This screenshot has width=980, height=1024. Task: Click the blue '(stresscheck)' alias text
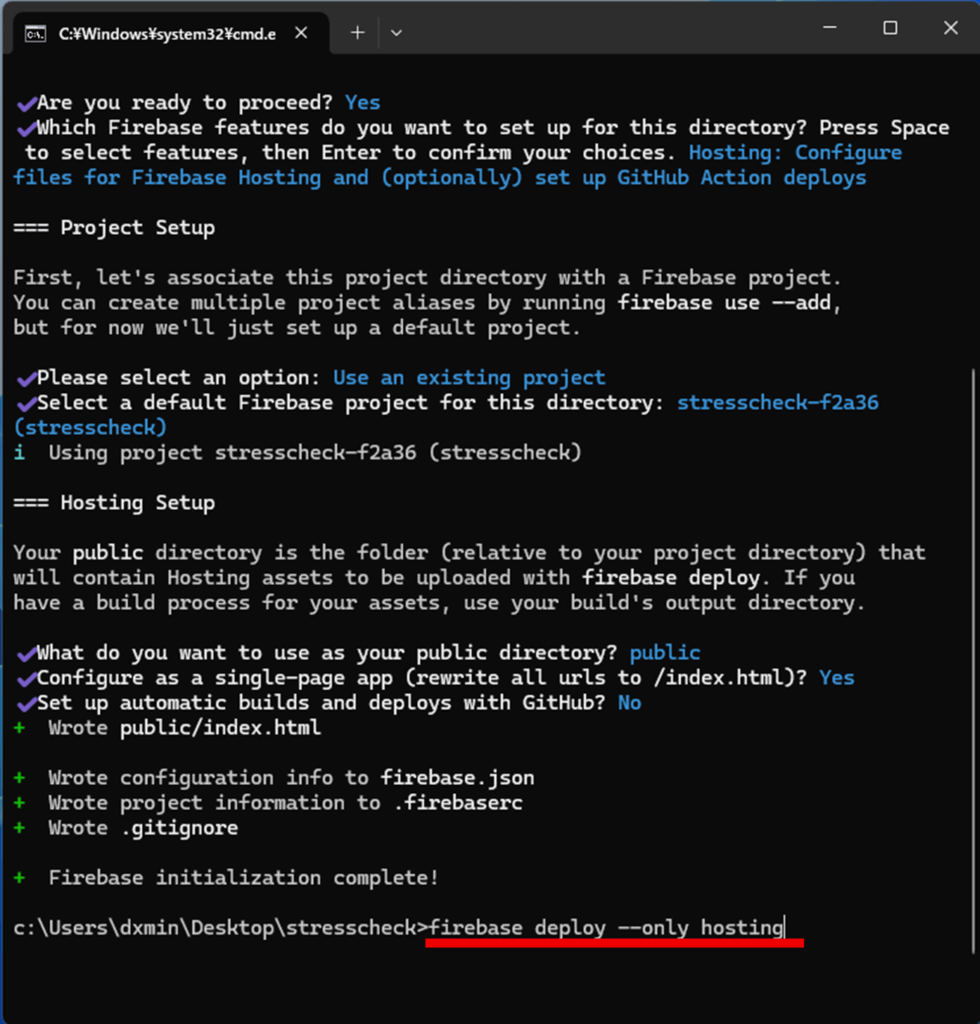click(90, 428)
